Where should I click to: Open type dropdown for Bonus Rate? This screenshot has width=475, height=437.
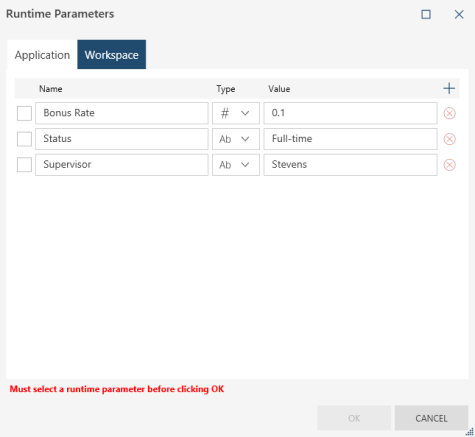[x=236, y=113]
